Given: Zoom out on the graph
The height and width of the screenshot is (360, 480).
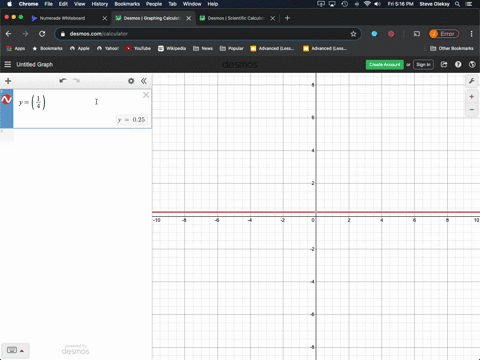Looking at the screenshot, I should click(472, 109).
